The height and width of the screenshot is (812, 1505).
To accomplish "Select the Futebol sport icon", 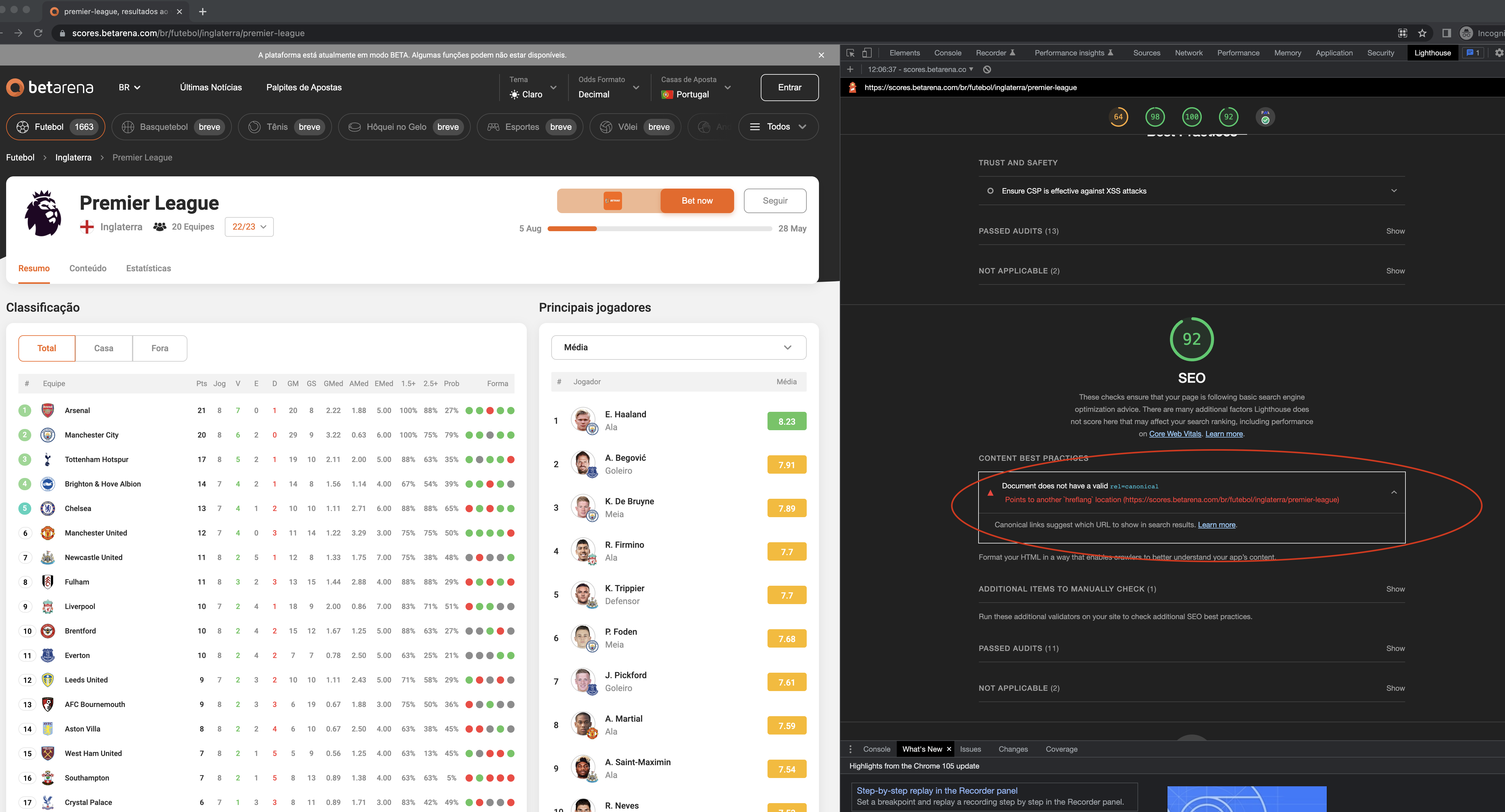I will click(x=23, y=127).
